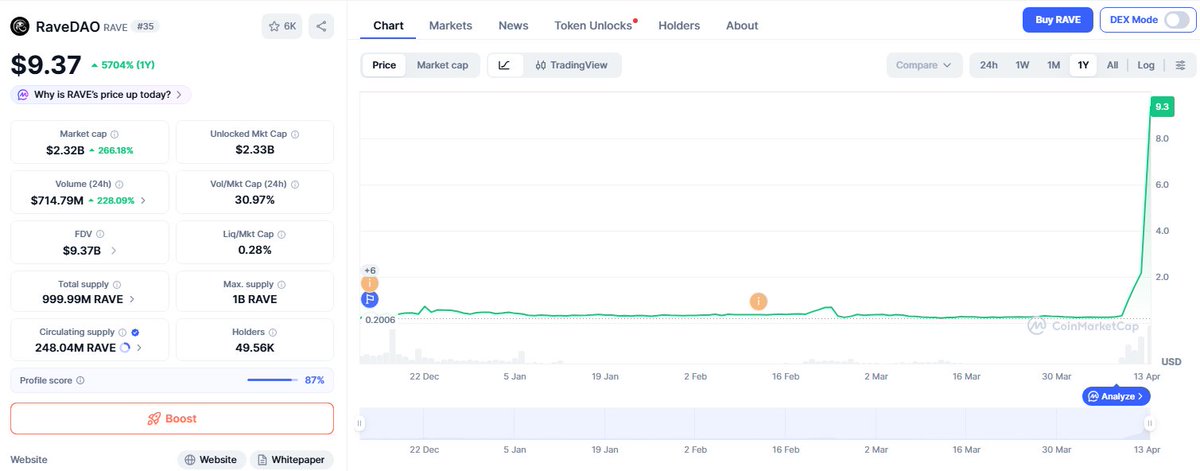Open the About tab
This screenshot has height=471, width=1200.
tap(742, 25)
